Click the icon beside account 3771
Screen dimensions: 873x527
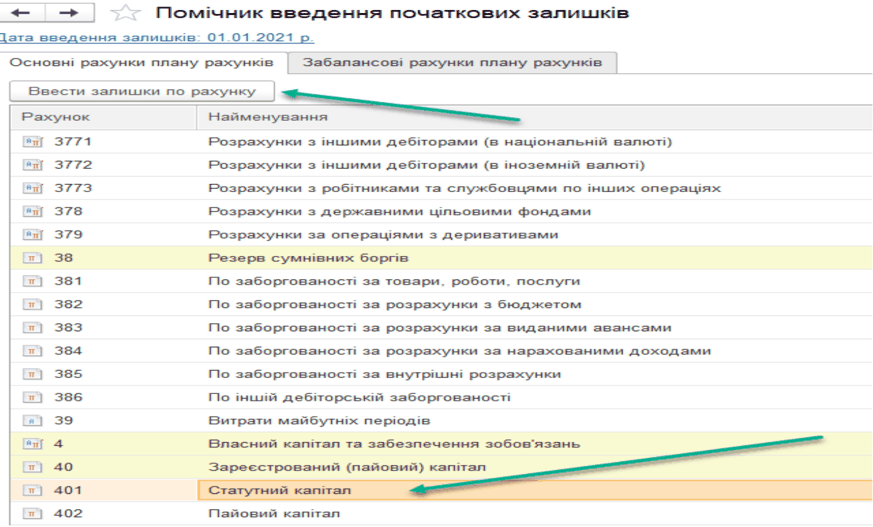pyautogui.click(x=33, y=141)
